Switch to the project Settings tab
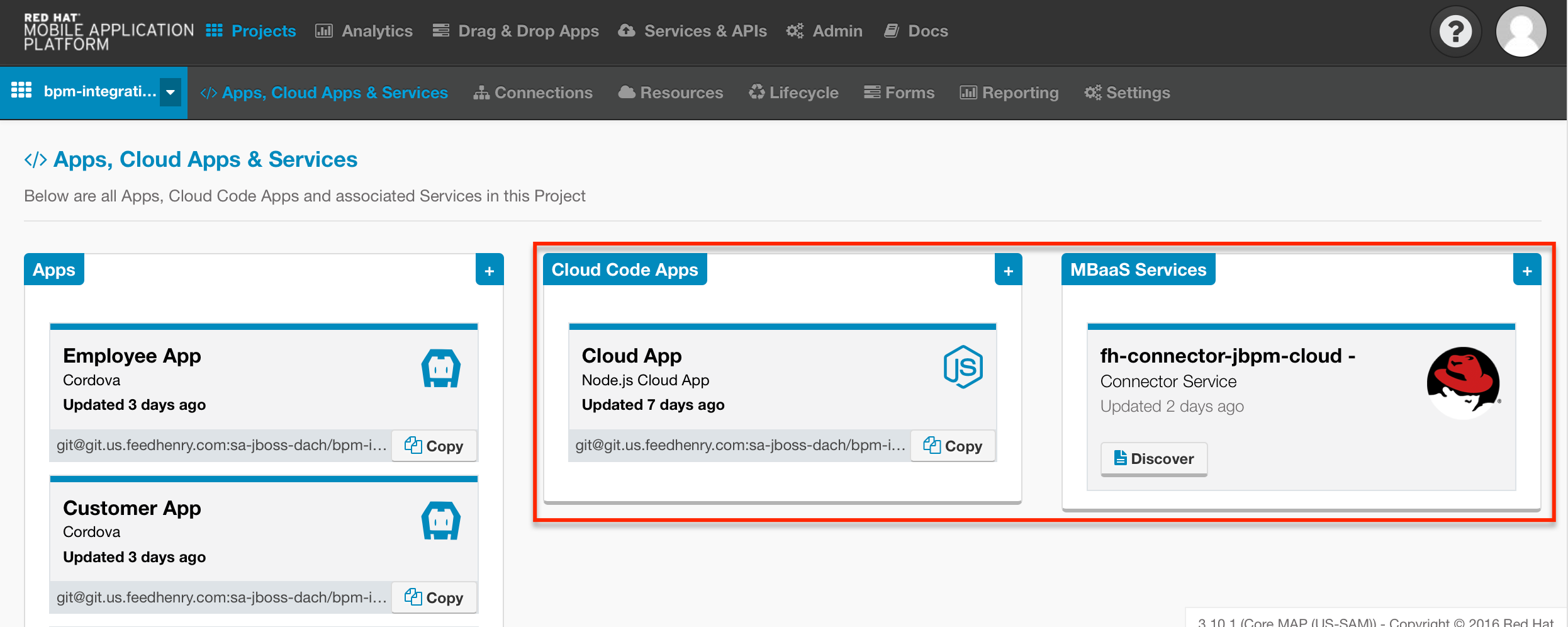Viewport: 1568px width, 627px height. (1127, 93)
